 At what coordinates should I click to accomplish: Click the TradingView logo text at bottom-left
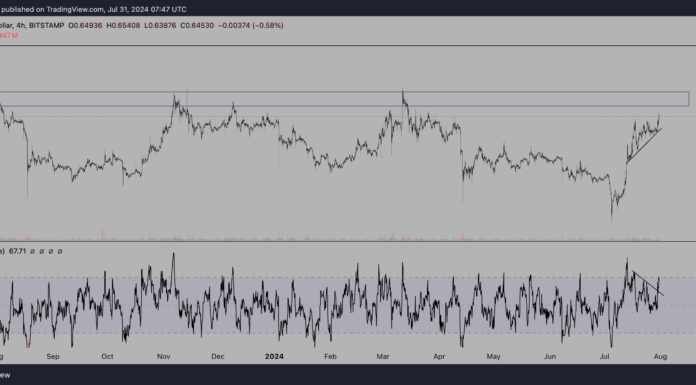(x=5, y=375)
